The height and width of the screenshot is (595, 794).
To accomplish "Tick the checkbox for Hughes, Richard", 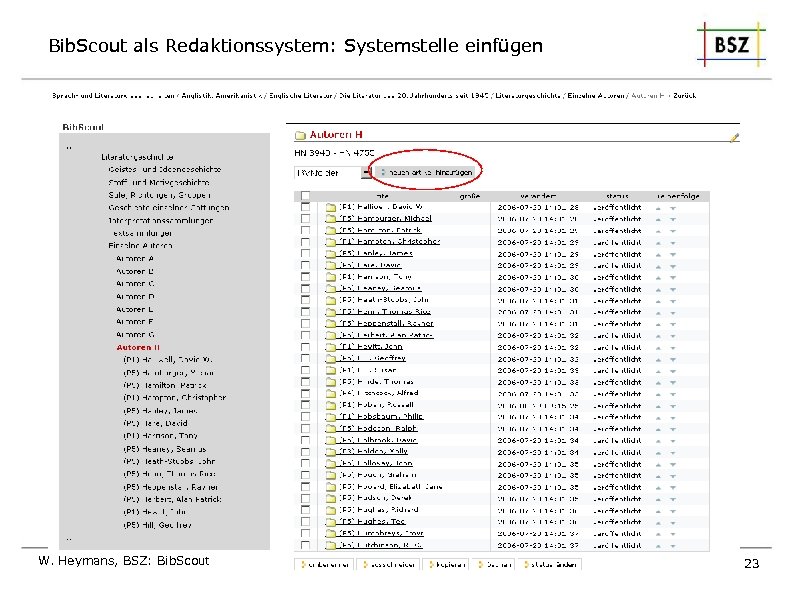I will [305, 510].
